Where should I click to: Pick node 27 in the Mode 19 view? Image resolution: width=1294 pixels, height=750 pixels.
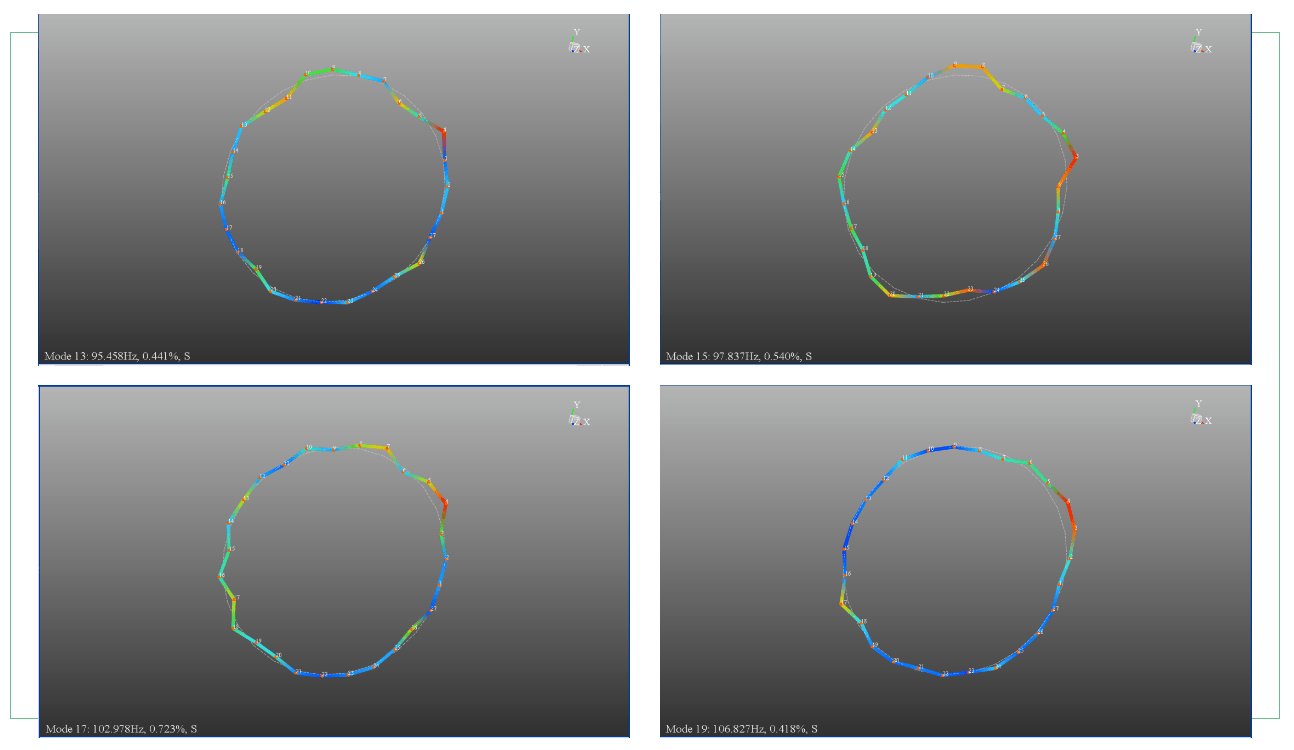1056,608
